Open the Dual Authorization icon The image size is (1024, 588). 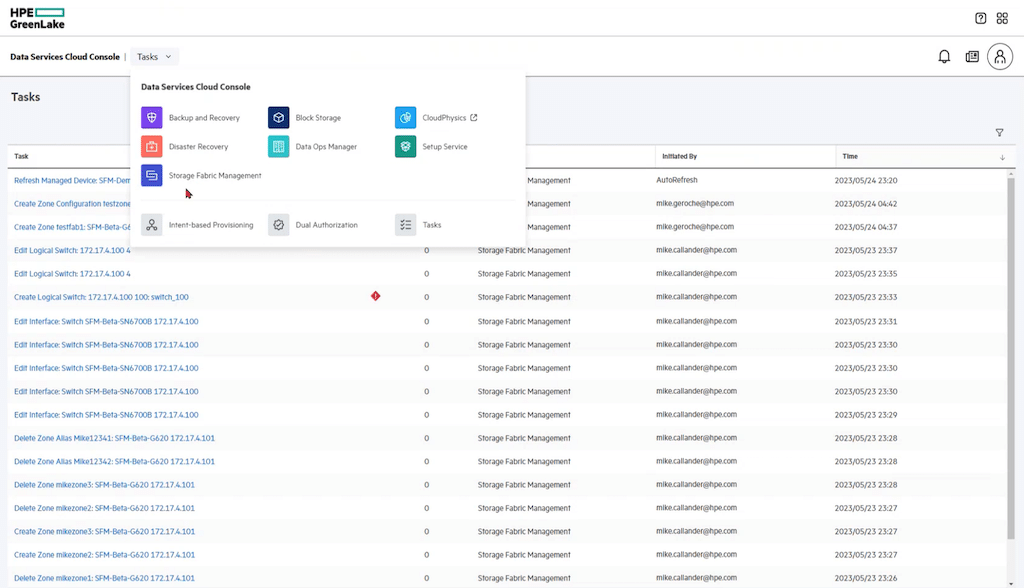[x=278, y=225]
